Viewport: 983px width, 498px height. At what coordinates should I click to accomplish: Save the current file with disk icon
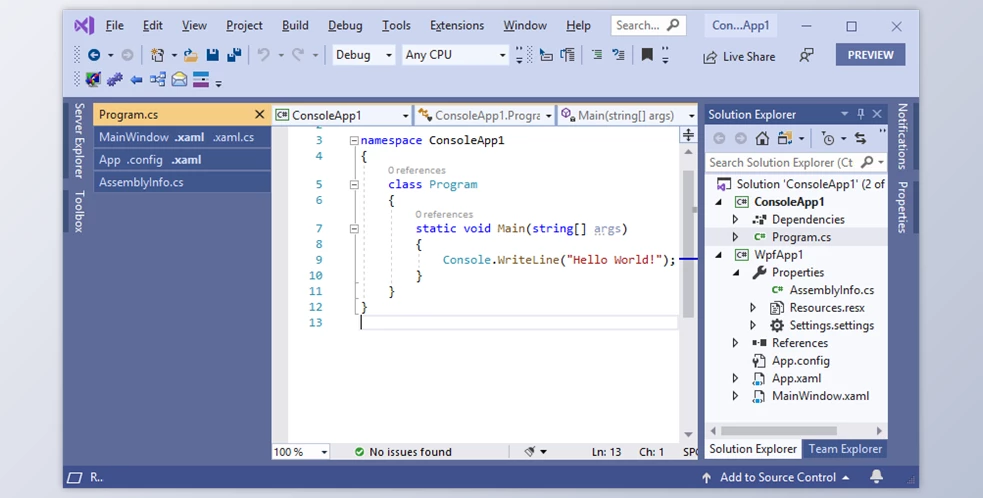click(213, 55)
